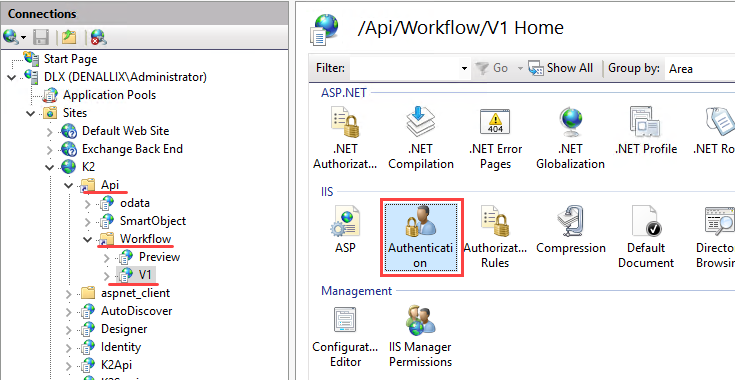This screenshot has height=380, width=735.
Task: Expand Exchange Back End node
Action: [x=50, y=149]
